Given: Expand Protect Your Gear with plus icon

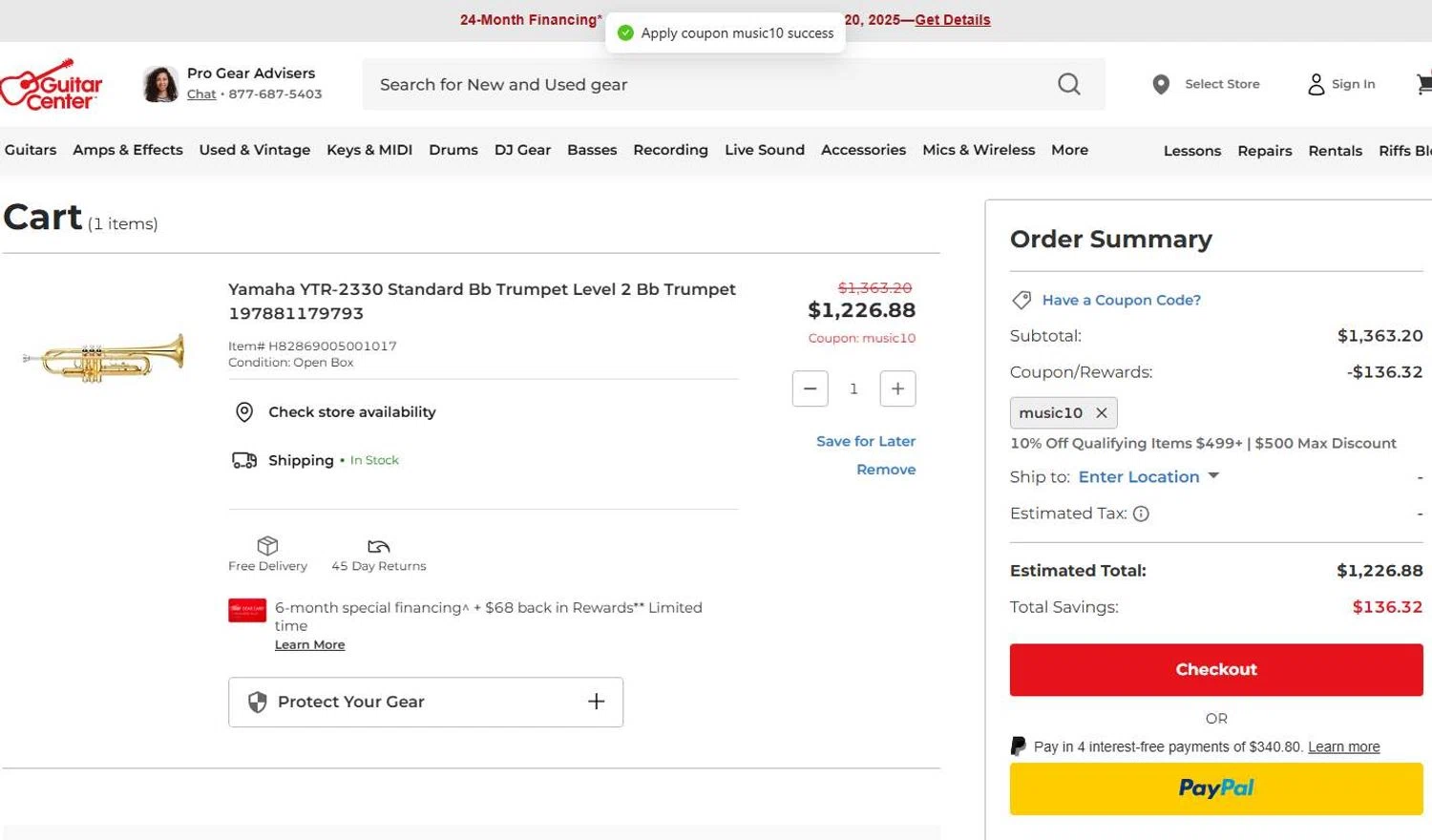Looking at the screenshot, I should tap(596, 702).
